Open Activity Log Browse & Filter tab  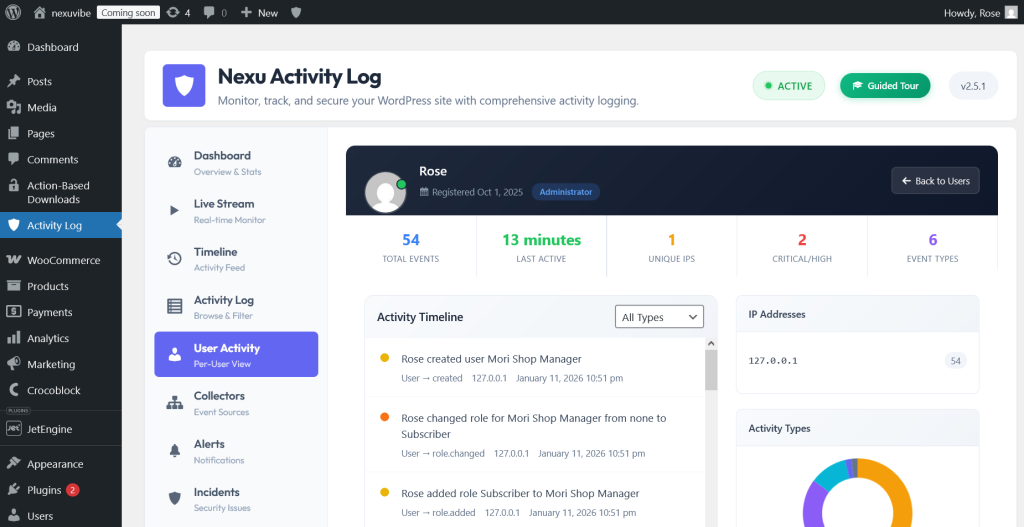point(236,307)
